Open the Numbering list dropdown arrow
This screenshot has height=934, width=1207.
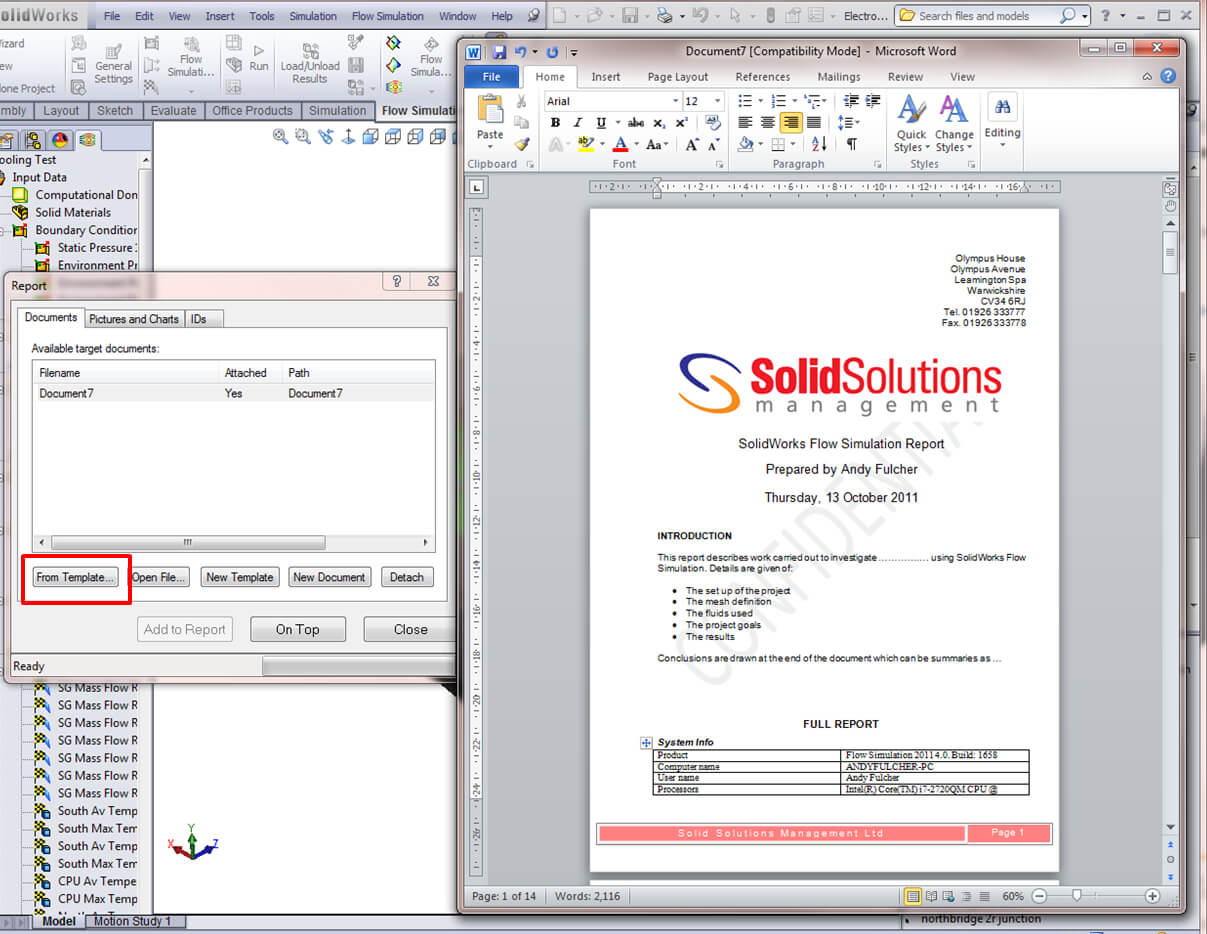(x=795, y=101)
